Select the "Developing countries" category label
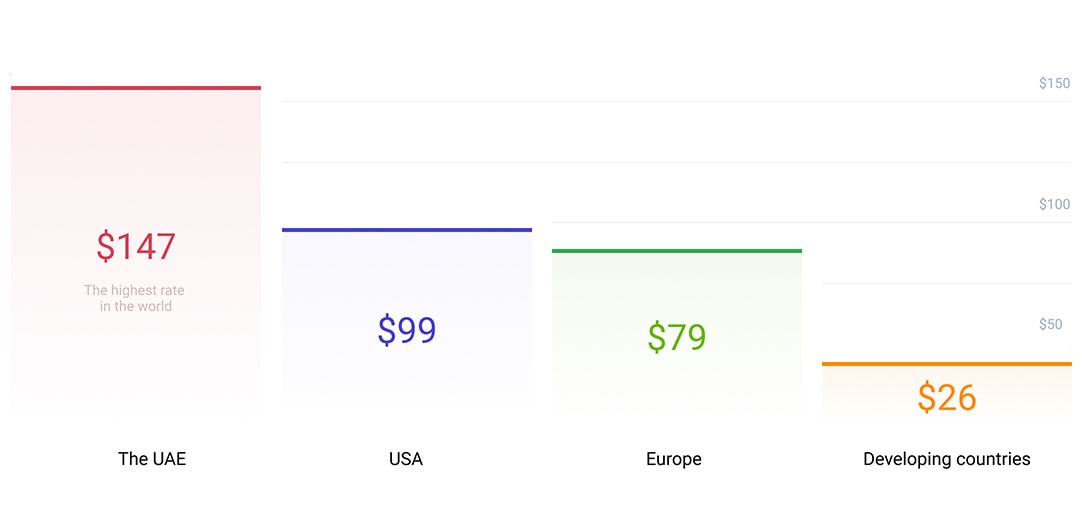 (x=946, y=459)
